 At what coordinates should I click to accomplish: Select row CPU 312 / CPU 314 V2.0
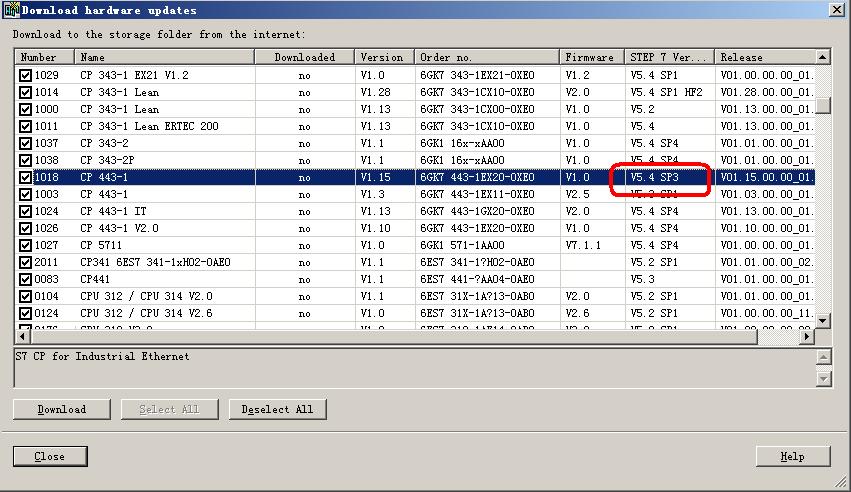click(x=415, y=297)
